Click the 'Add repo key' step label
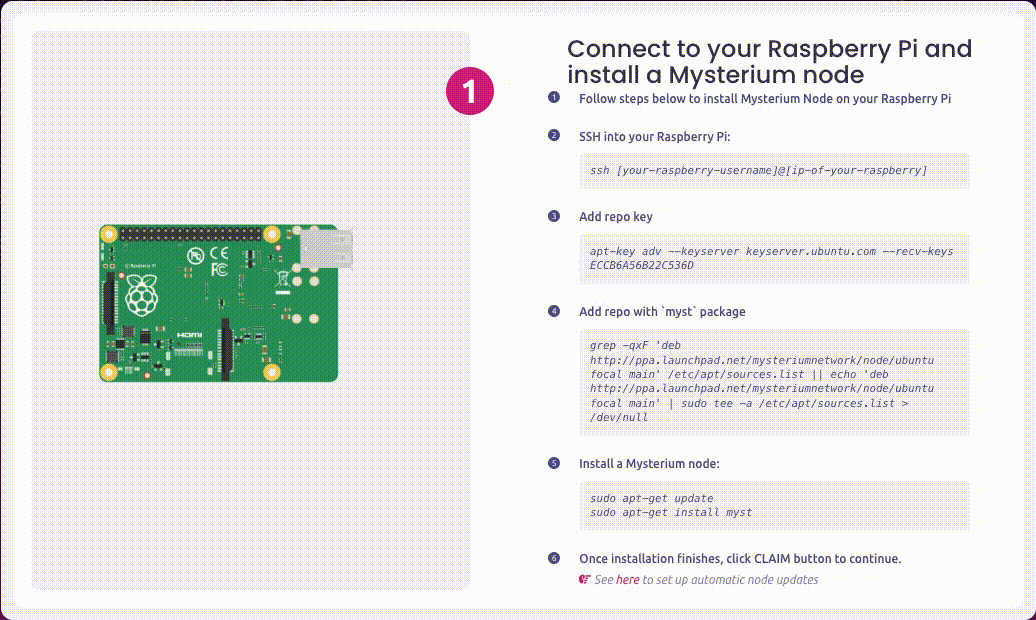 coord(615,217)
